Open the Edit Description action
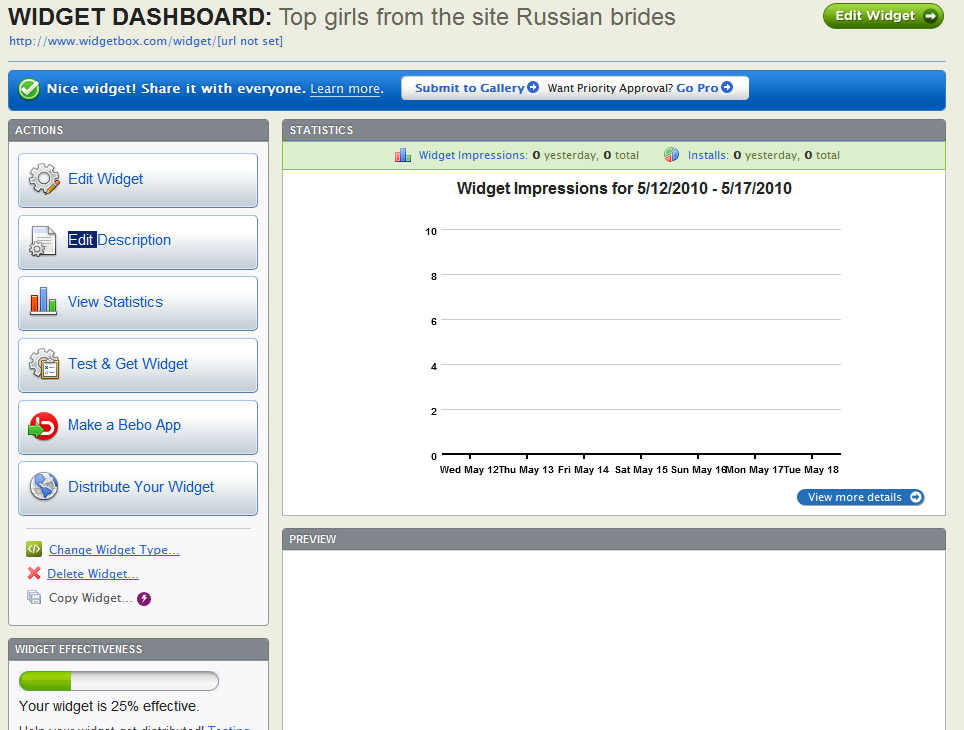Screen dimensions: 964x730 [x=138, y=242]
